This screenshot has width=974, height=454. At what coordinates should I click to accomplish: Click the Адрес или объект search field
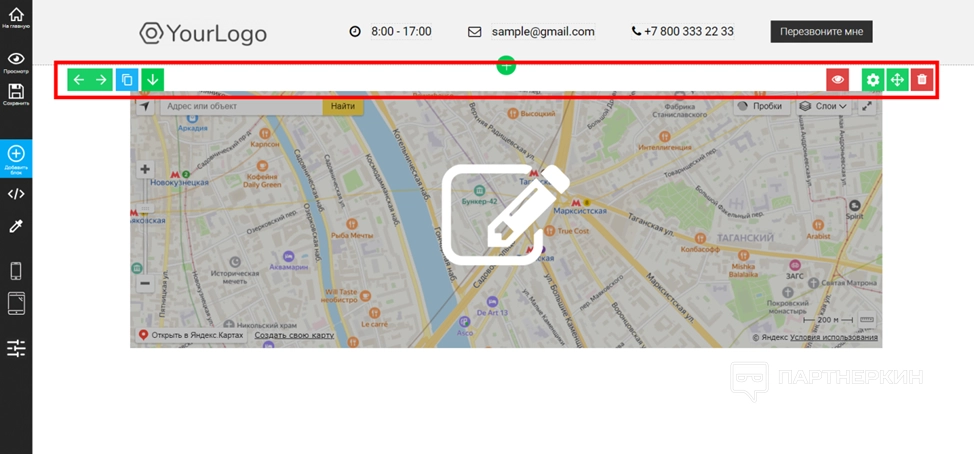(x=242, y=106)
